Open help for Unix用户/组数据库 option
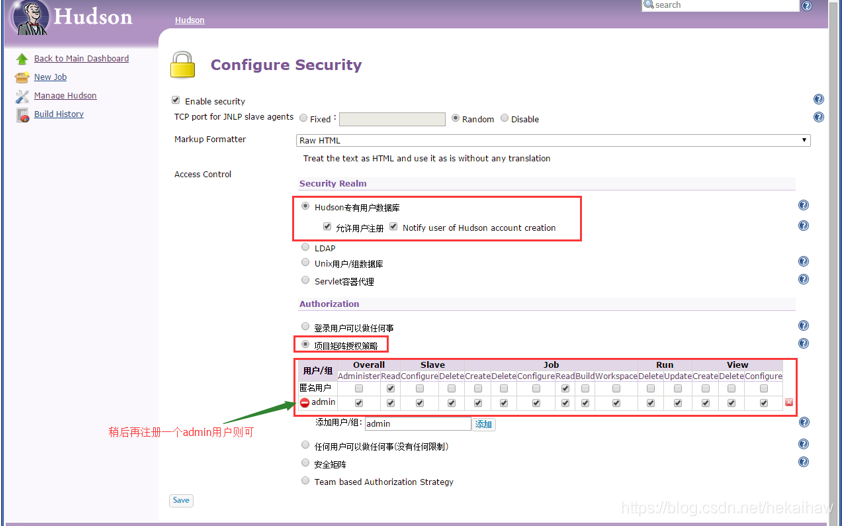This screenshot has width=844, height=526. point(803,262)
